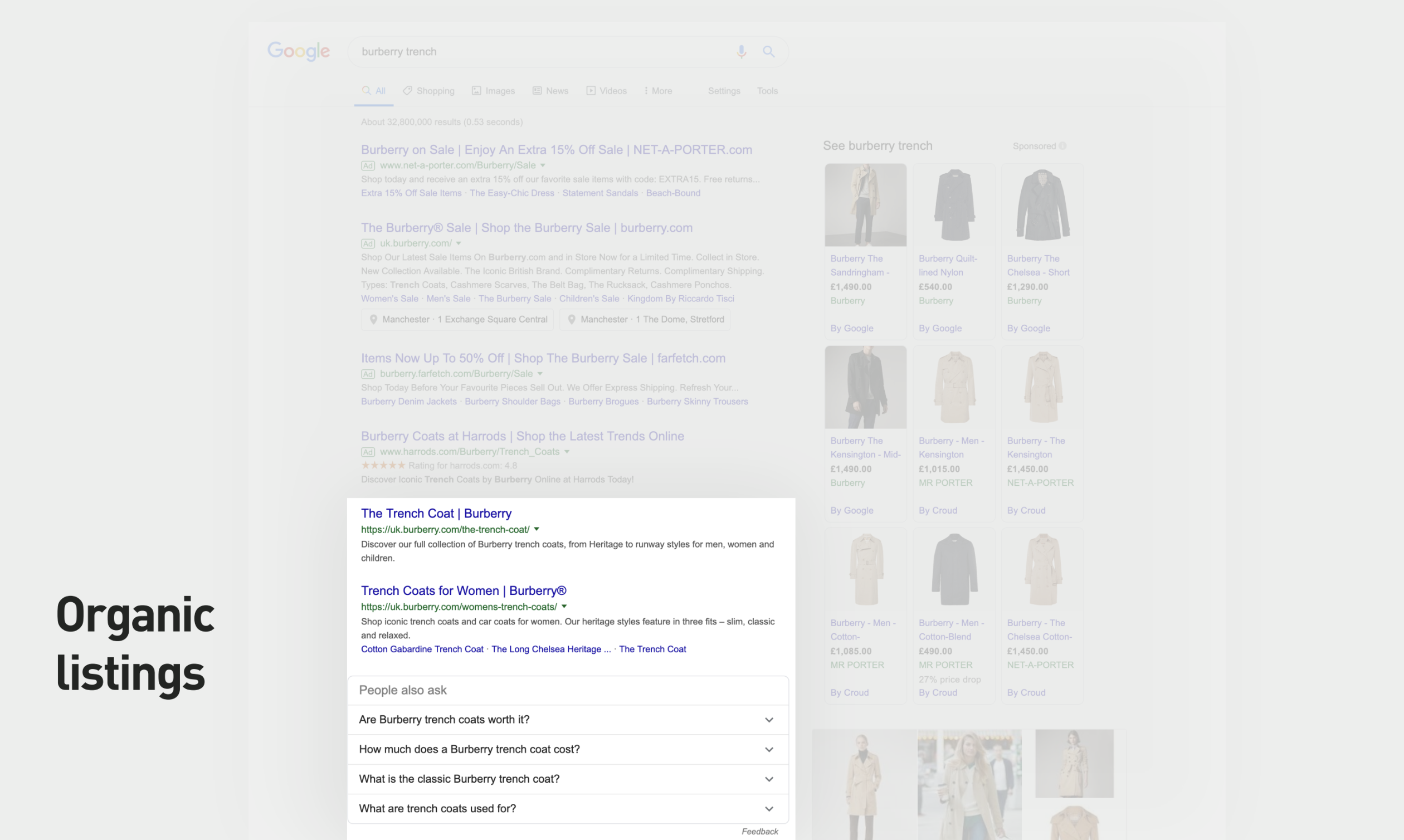Click the location pin for Exchange Square Central
1404x840 pixels.
pyautogui.click(x=374, y=319)
